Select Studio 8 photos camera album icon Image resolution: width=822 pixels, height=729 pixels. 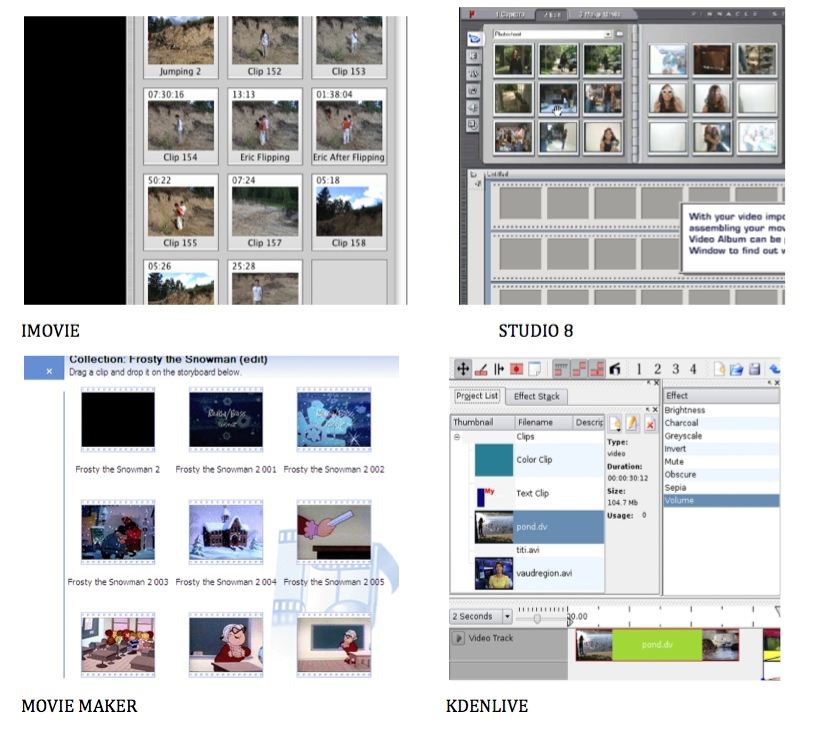click(x=473, y=90)
